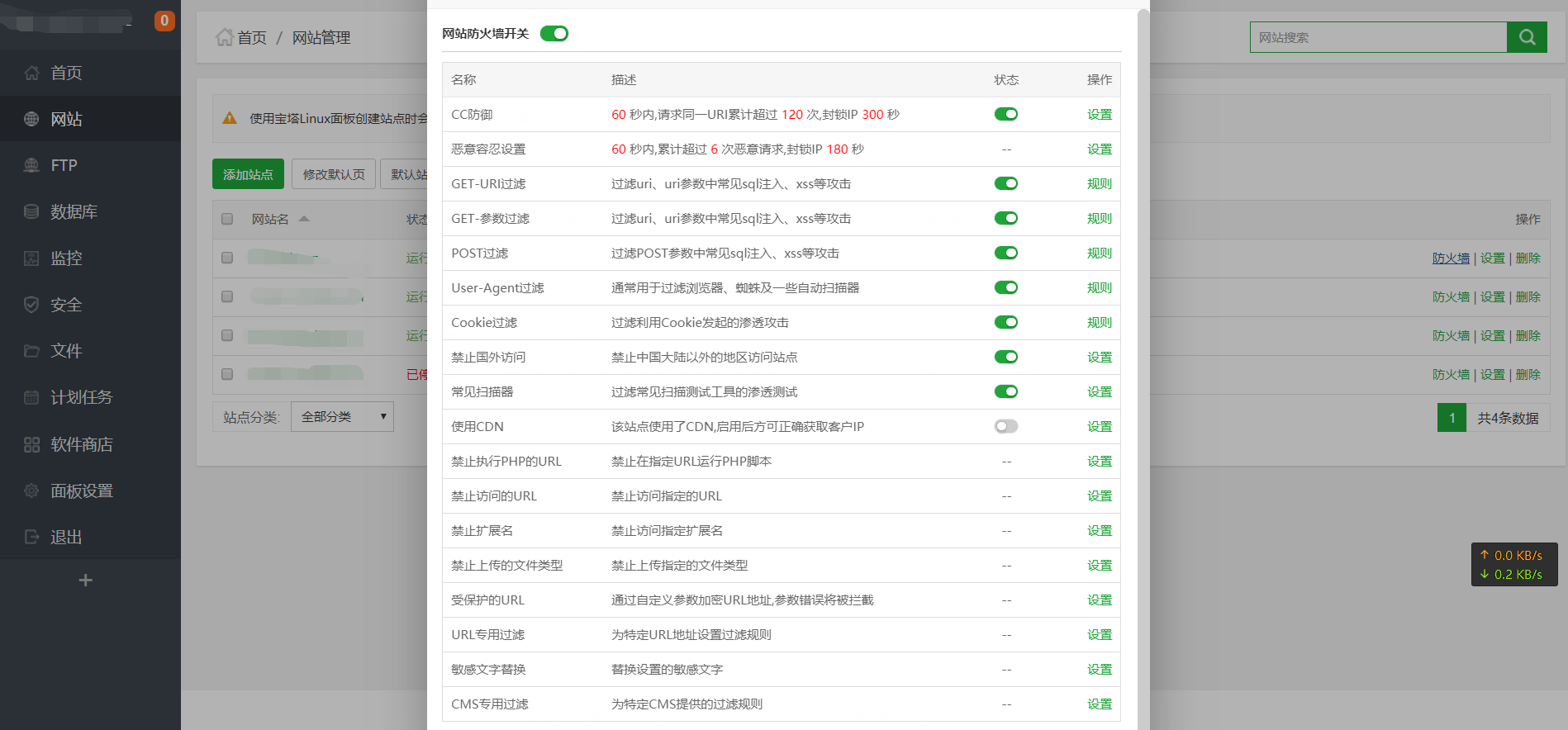
Task: Open 设置 for 敏感文字替换
Action: pos(1100,669)
